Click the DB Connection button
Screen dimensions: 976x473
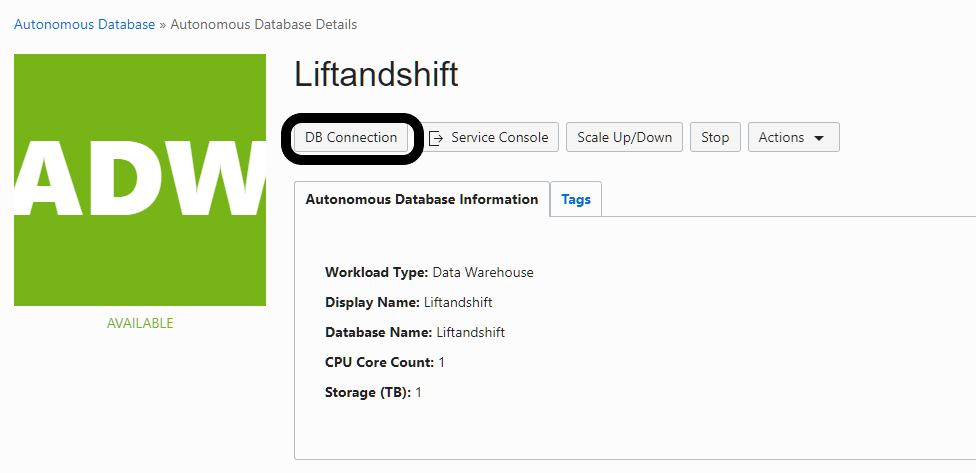[351, 137]
